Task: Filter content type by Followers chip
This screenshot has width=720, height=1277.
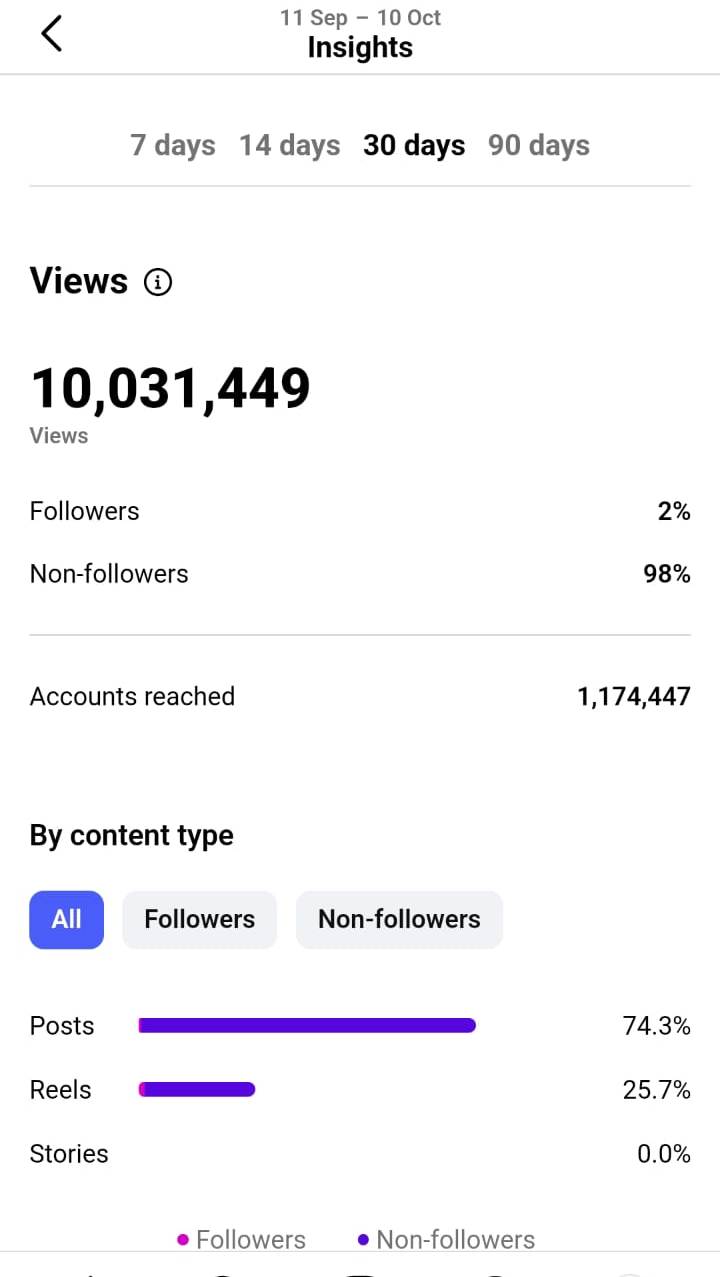Action: 199,919
